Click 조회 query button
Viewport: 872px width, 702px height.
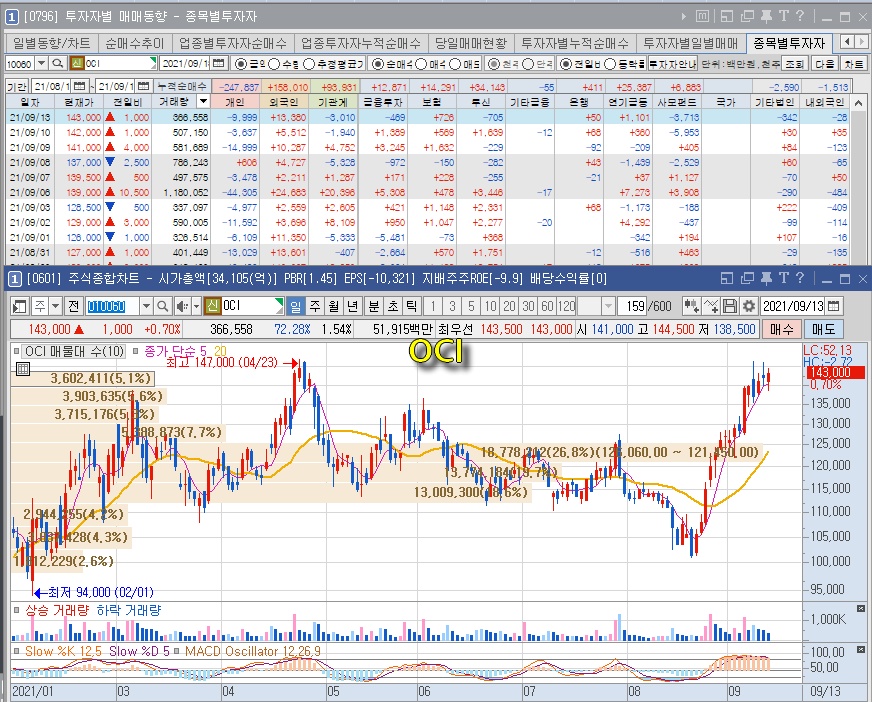coord(794,64)
